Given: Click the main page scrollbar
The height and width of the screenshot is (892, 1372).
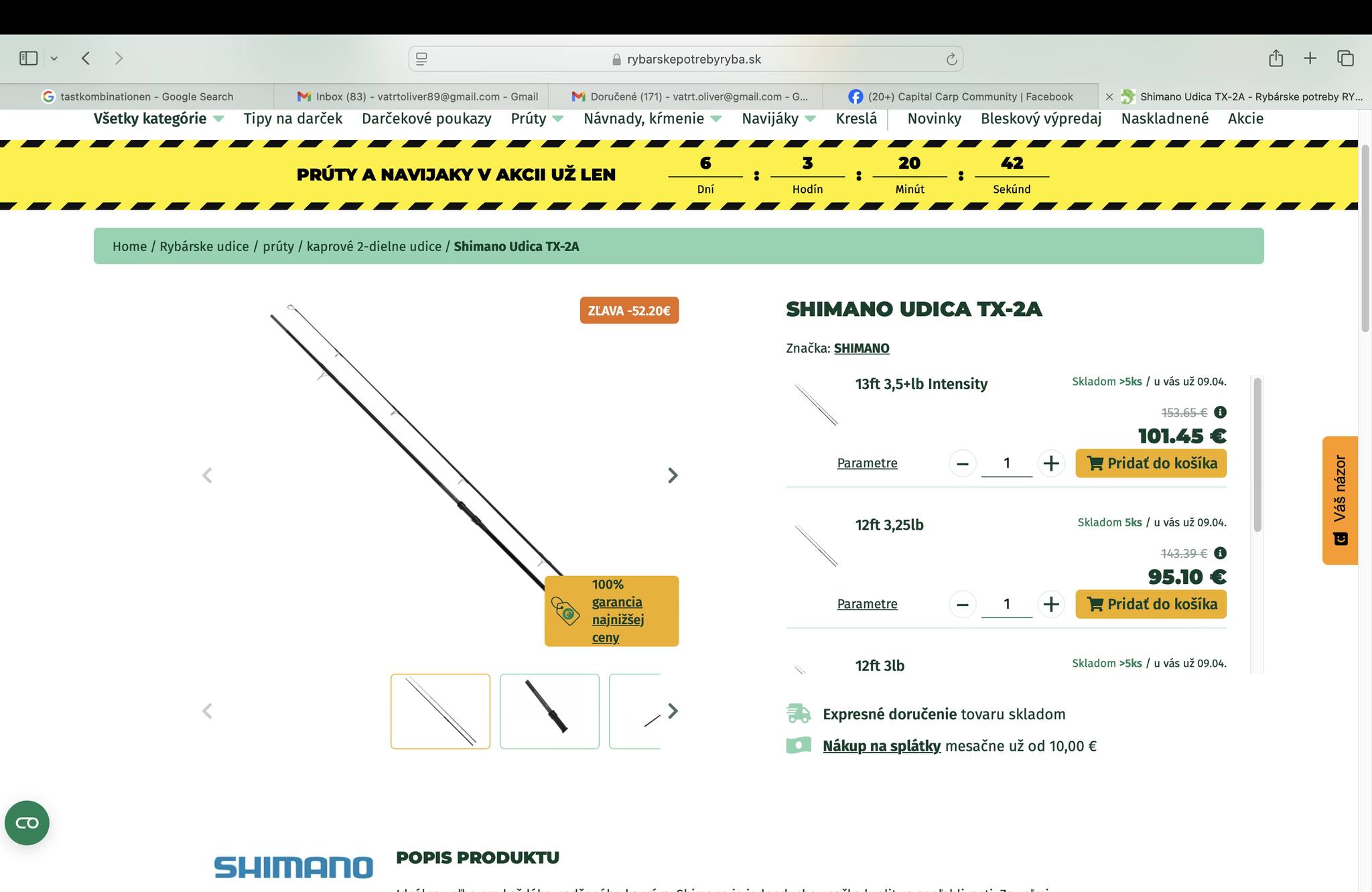Looking at the screenshot, I should coord(1365,238).
